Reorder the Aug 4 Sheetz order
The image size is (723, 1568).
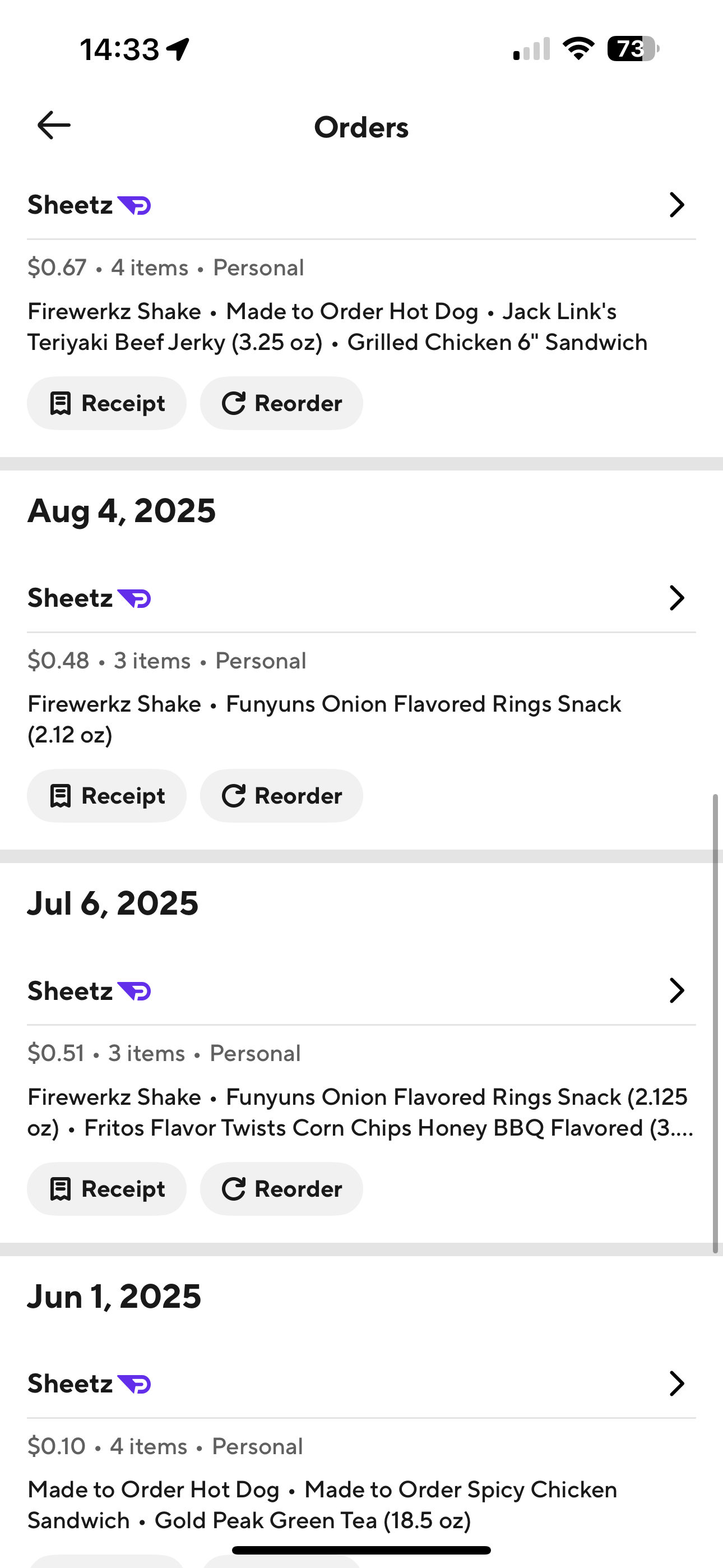282,796
